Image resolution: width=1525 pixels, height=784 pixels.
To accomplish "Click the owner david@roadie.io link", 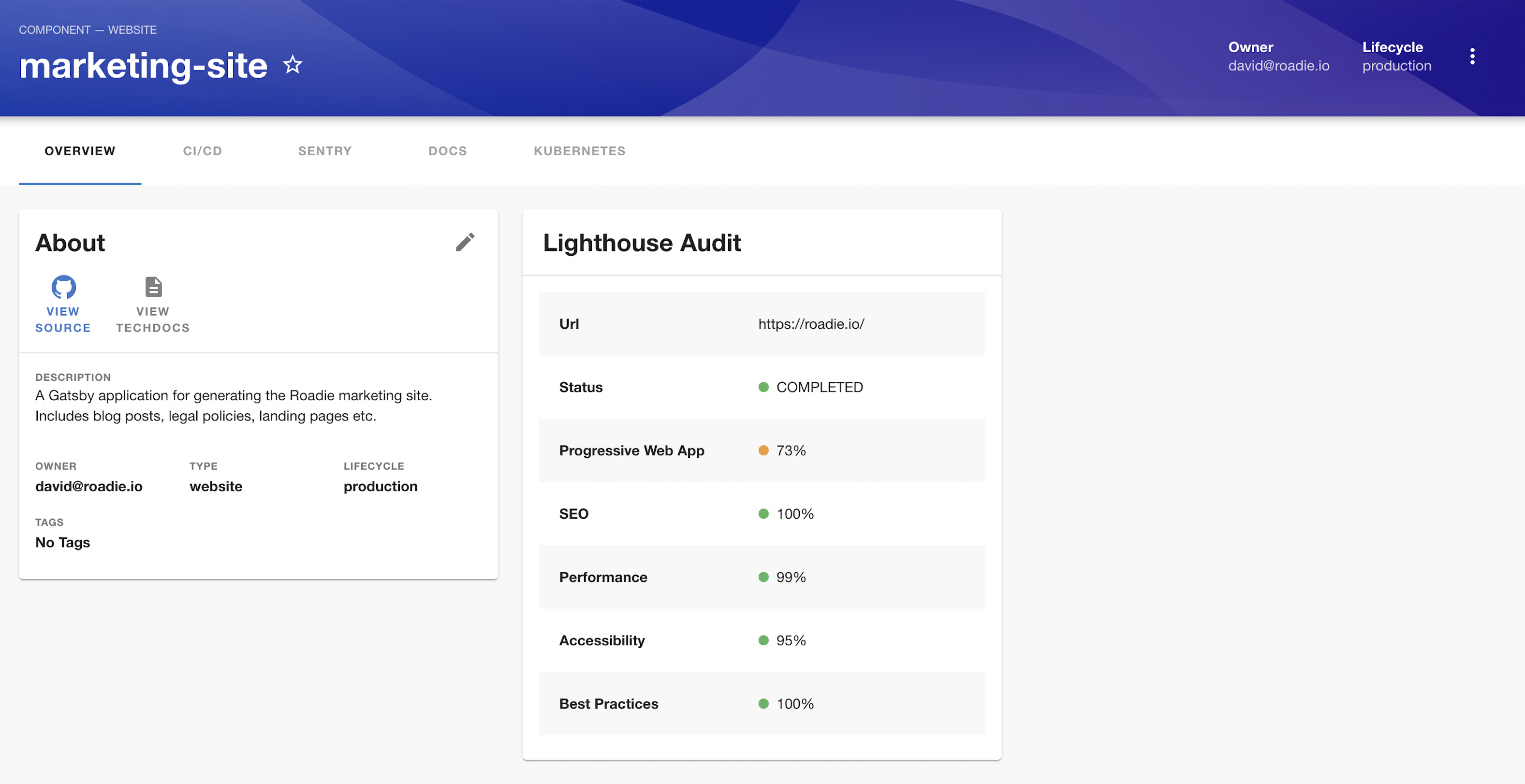I will [x=1279, y=66].
